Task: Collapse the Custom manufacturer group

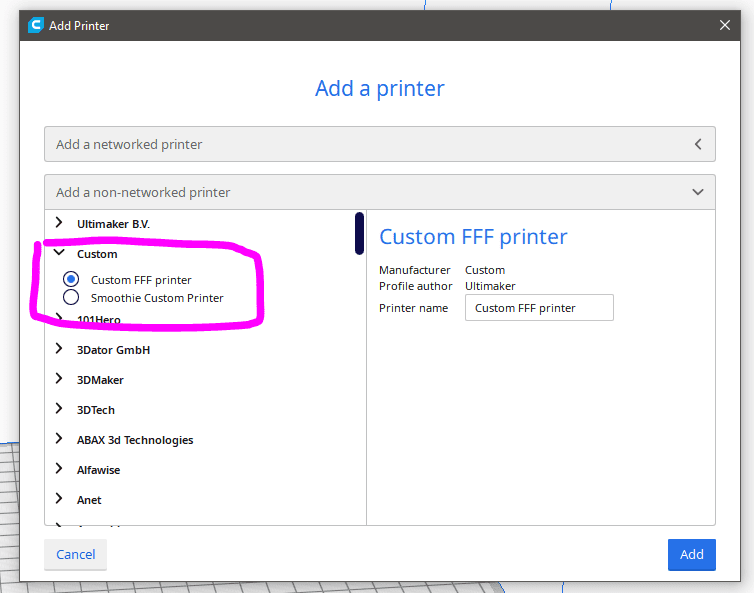Action: 59,254
